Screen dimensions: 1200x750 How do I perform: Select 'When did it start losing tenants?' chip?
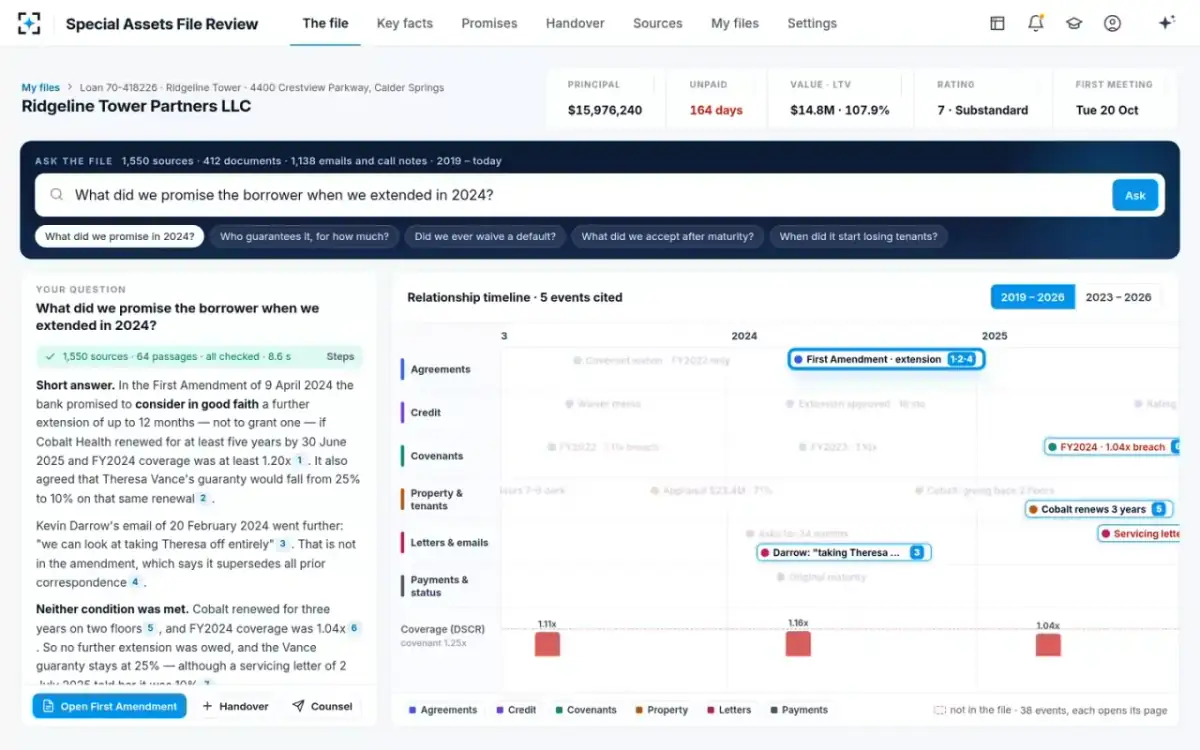click(x=858, y=237)
